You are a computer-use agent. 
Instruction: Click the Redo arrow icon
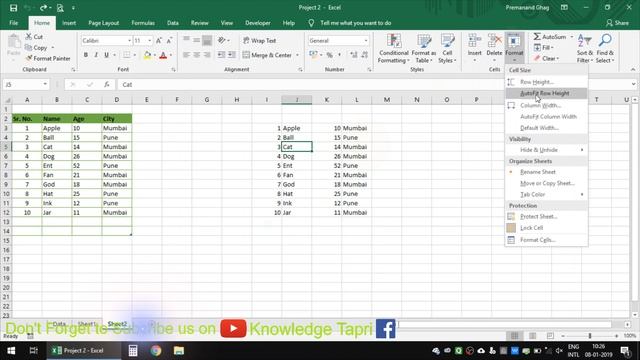pos(43,8)
